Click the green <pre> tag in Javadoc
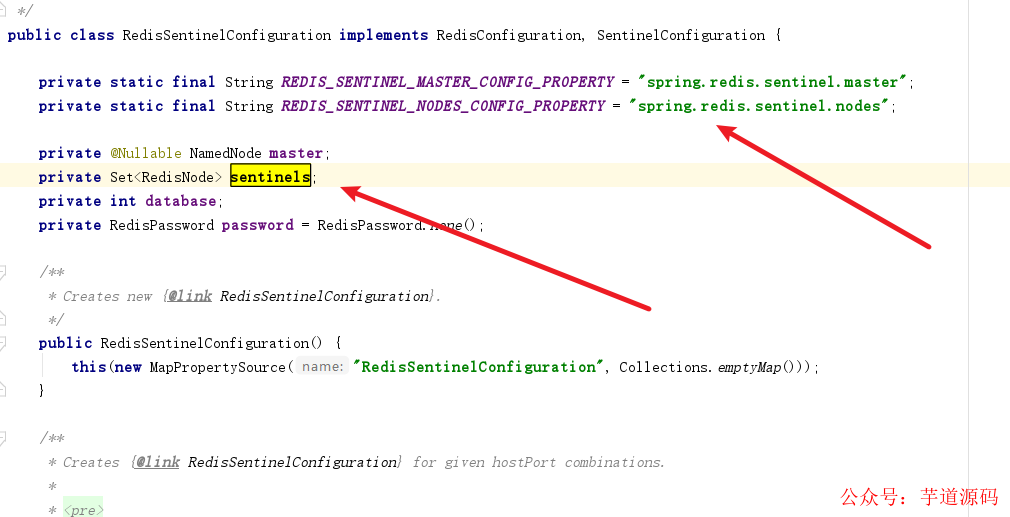The width and height of the screenshot is (1010, 517). point(83,510)
